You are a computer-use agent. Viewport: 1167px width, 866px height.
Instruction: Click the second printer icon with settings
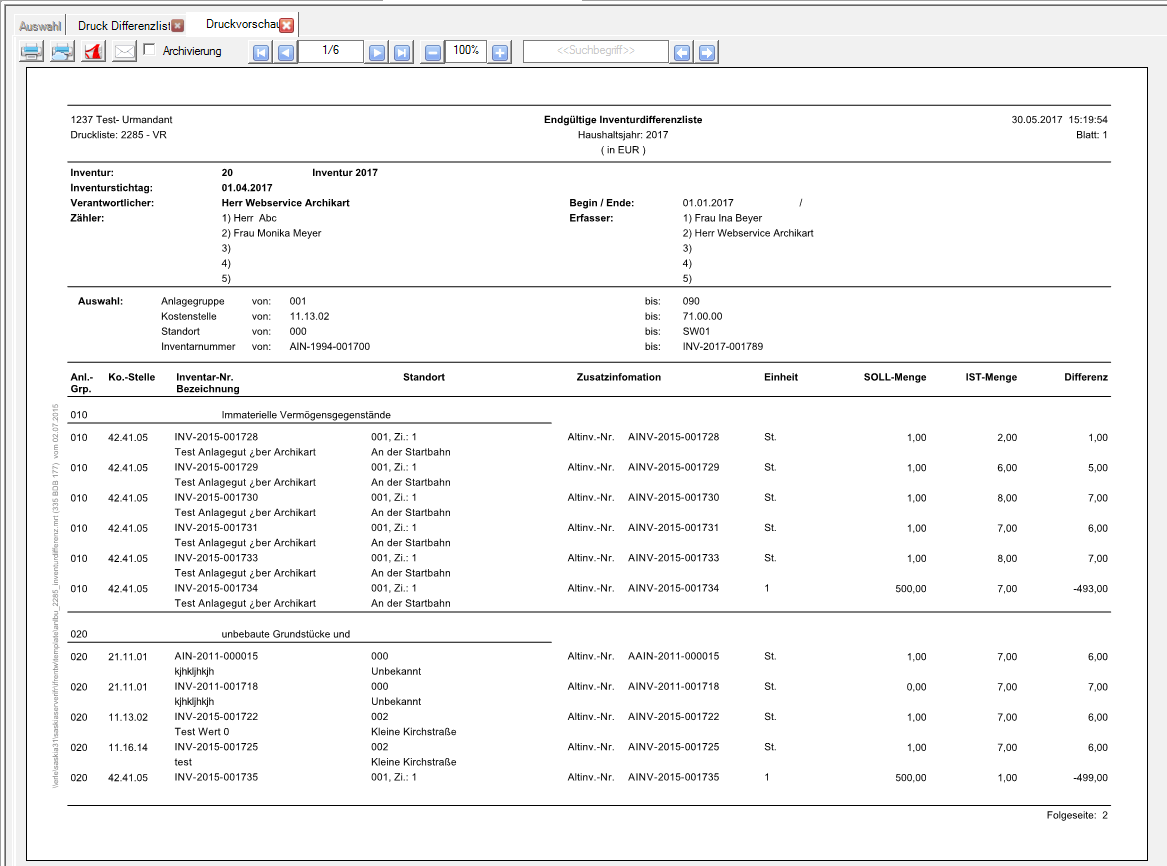(62, 52)
